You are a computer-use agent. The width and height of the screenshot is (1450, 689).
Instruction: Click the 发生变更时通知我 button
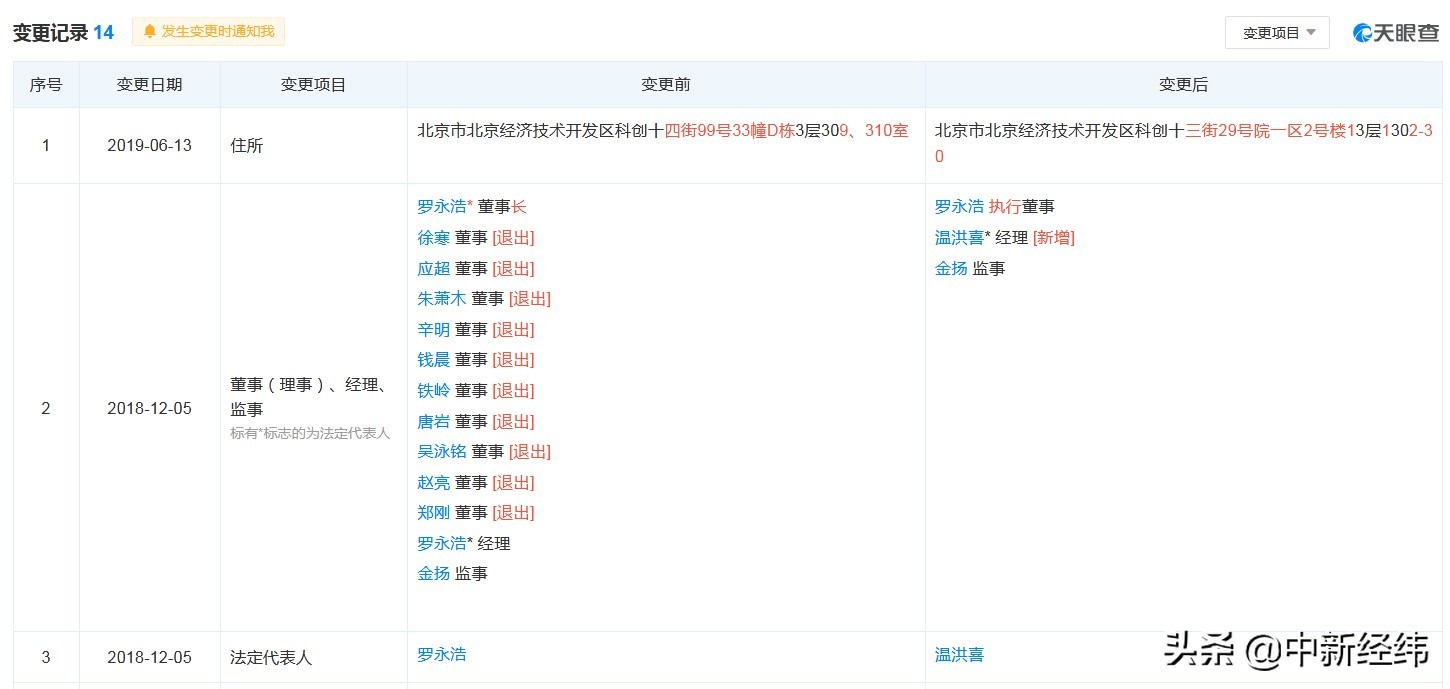click(x=217, y=32)
